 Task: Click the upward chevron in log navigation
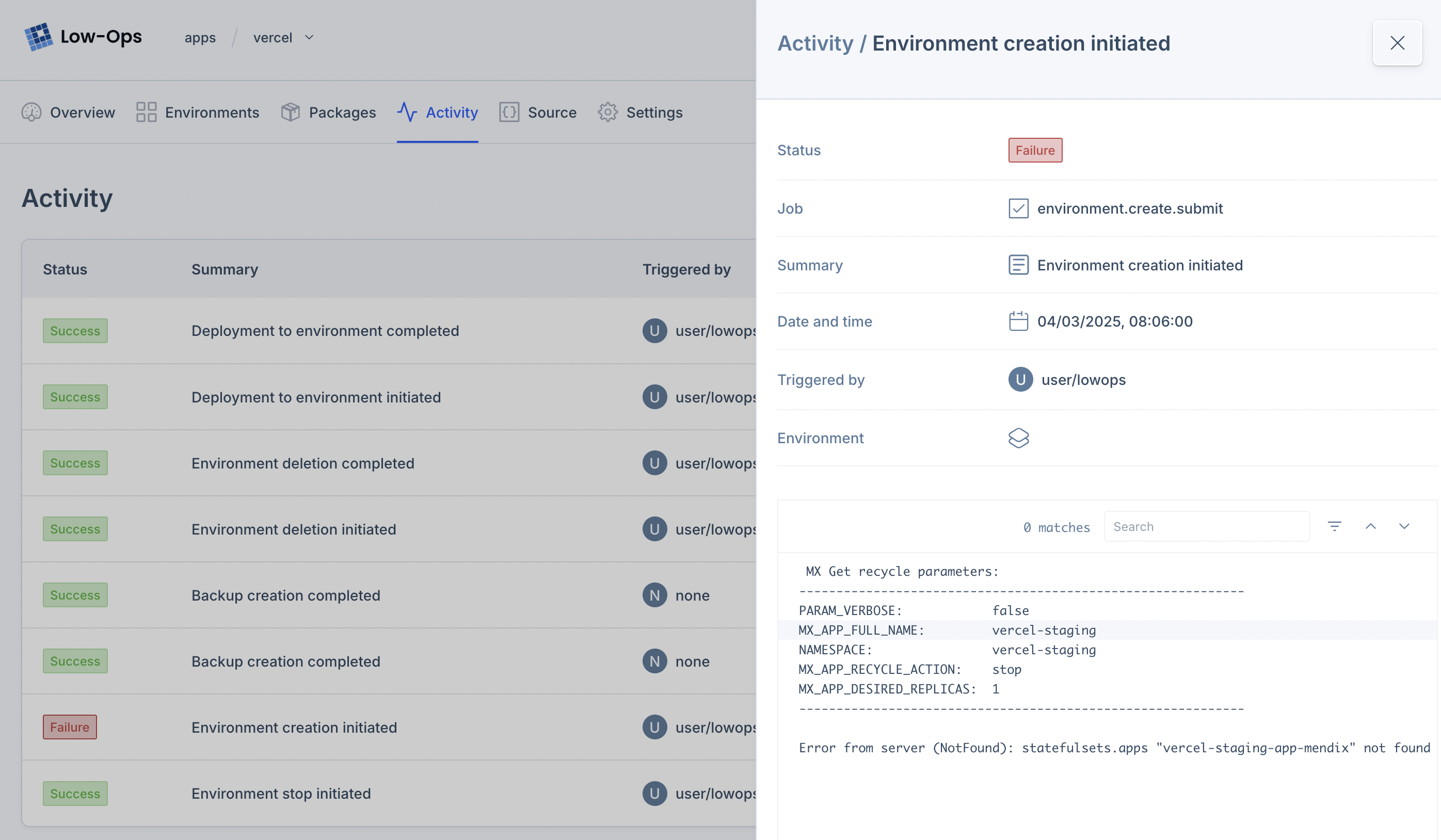tap(1371, 525)
